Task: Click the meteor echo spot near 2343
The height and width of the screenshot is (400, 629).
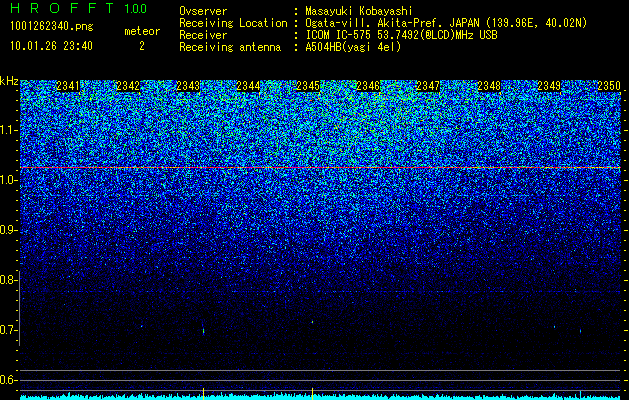Action: tap(203, 331)
